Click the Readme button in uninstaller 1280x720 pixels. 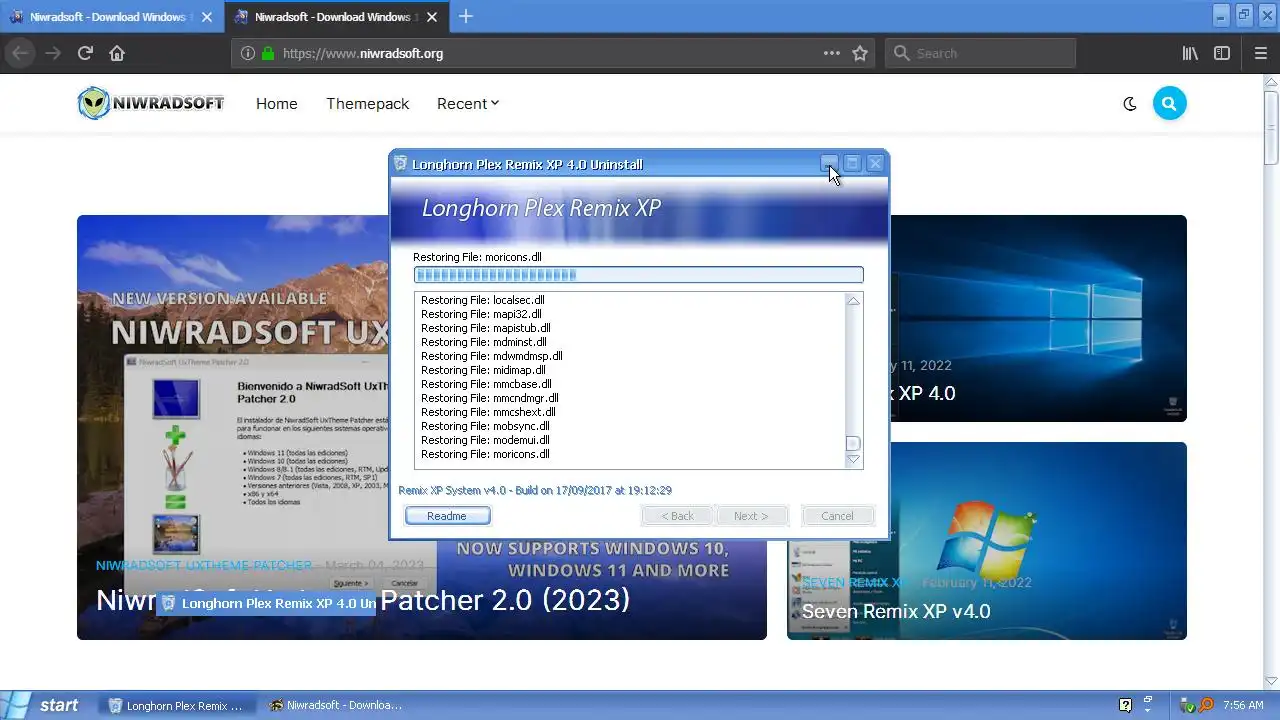tap(447, 516)
